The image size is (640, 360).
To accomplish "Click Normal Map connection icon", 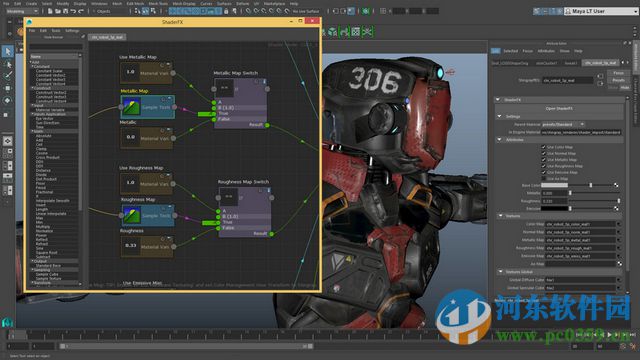I will (x=619, y=232).
